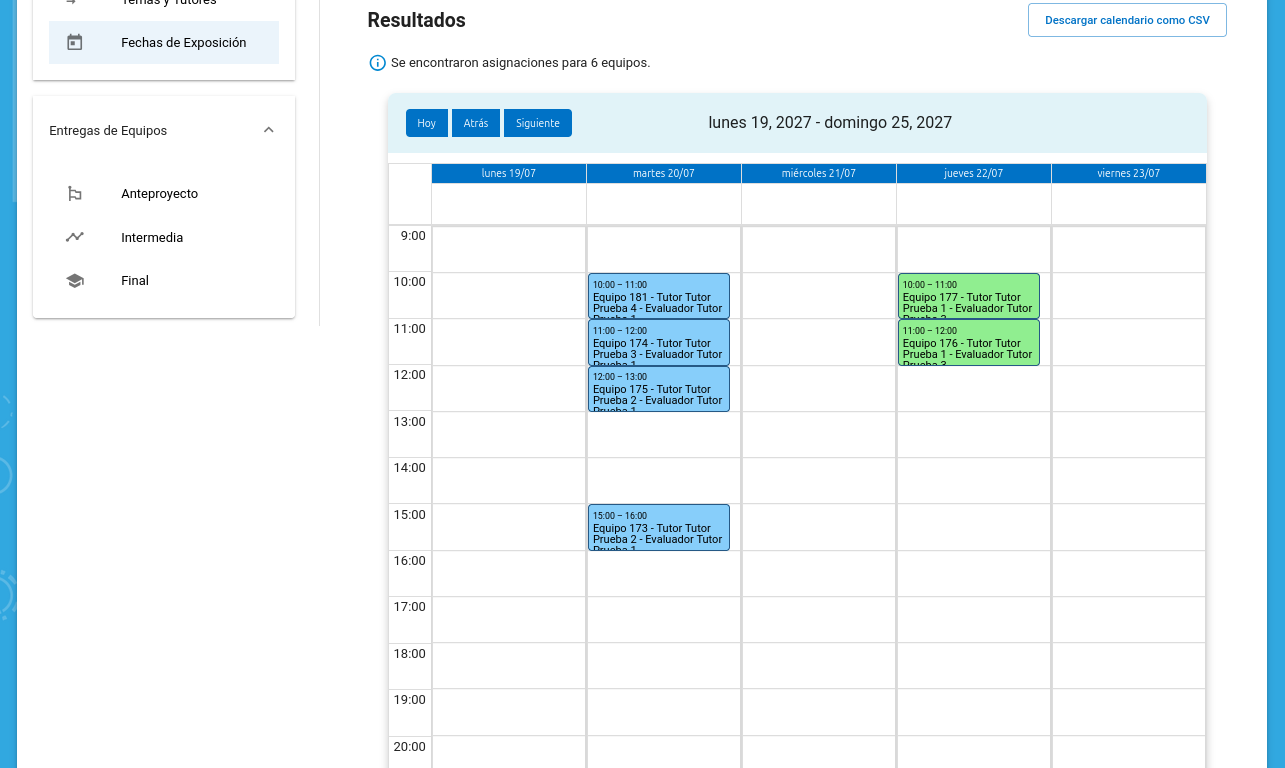Advance using the Siguiente button
This screenshot has height=768, width=1285.
click(538, 123)
